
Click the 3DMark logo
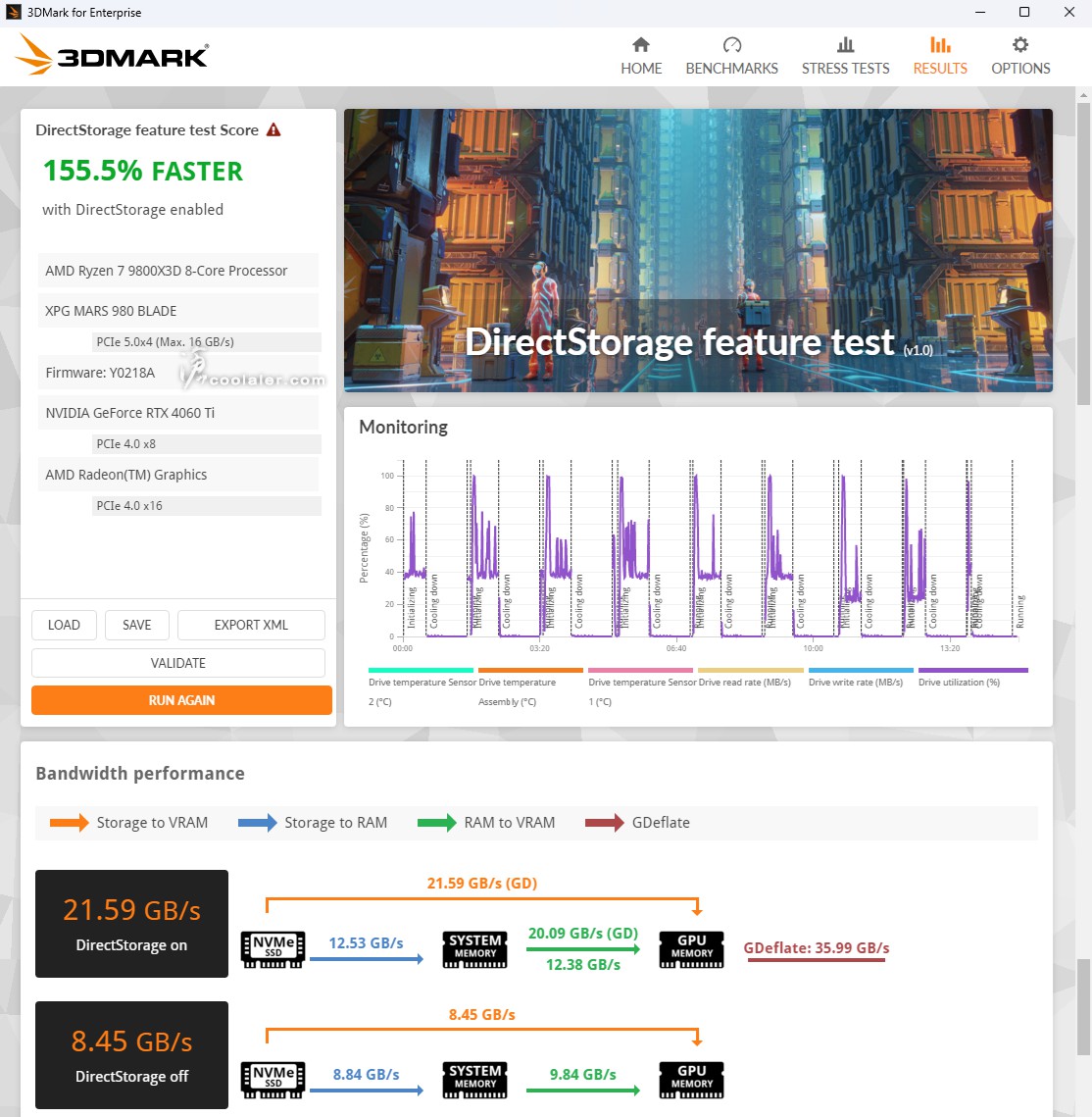112,55
